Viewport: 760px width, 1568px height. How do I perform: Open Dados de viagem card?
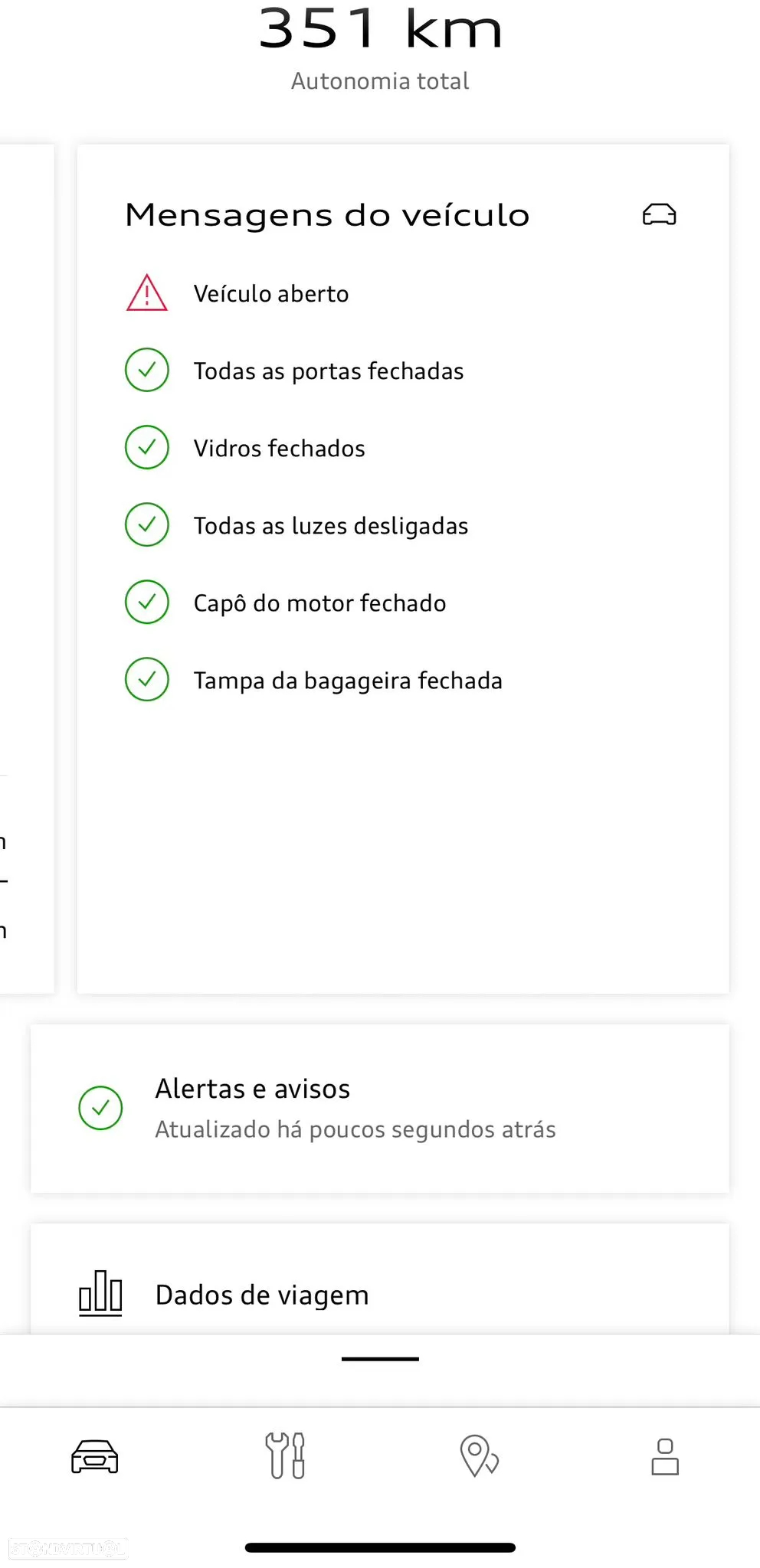coord(380,1279)
